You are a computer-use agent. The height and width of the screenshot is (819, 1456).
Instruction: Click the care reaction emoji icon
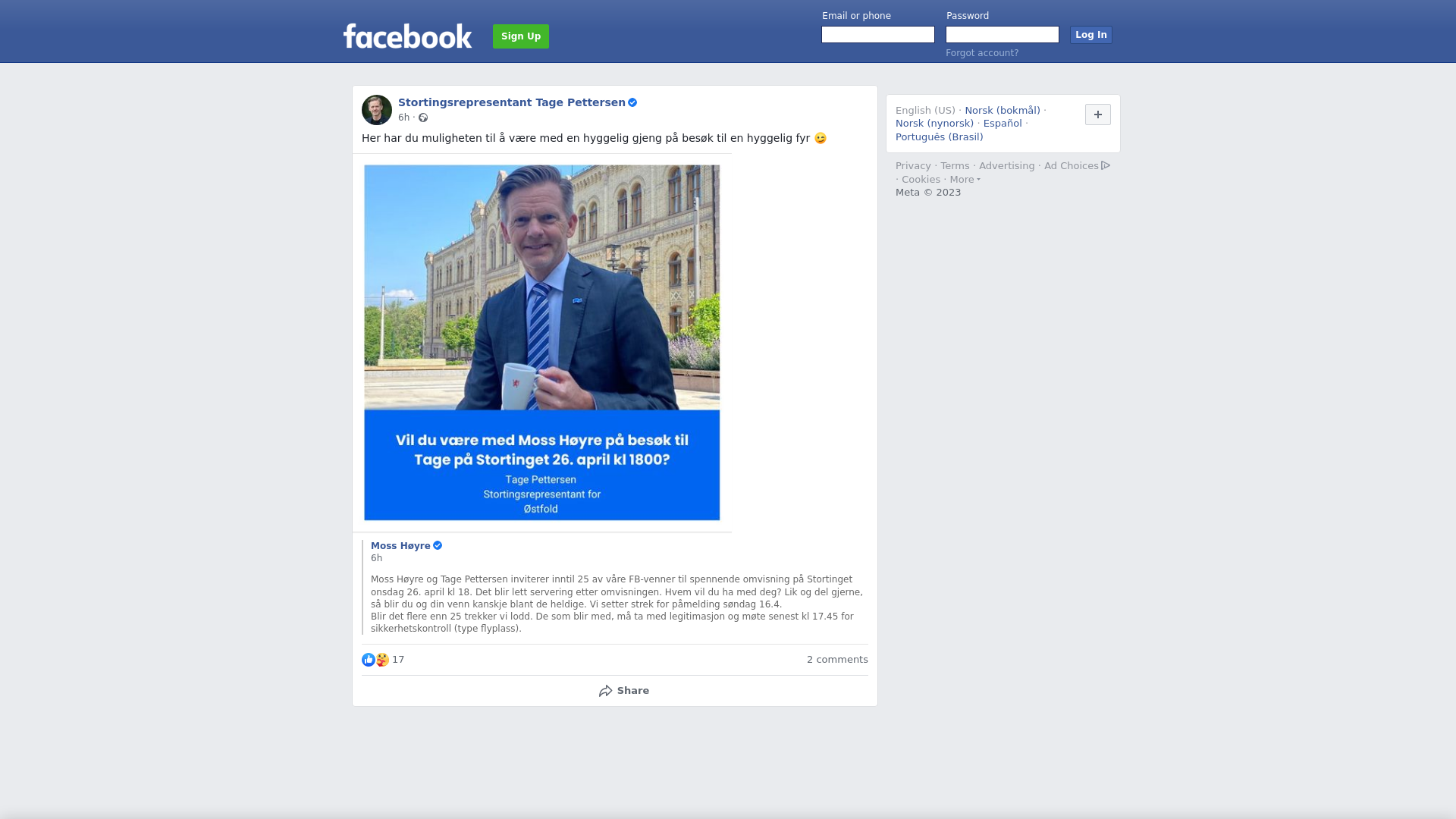click(x=382, y=660)
